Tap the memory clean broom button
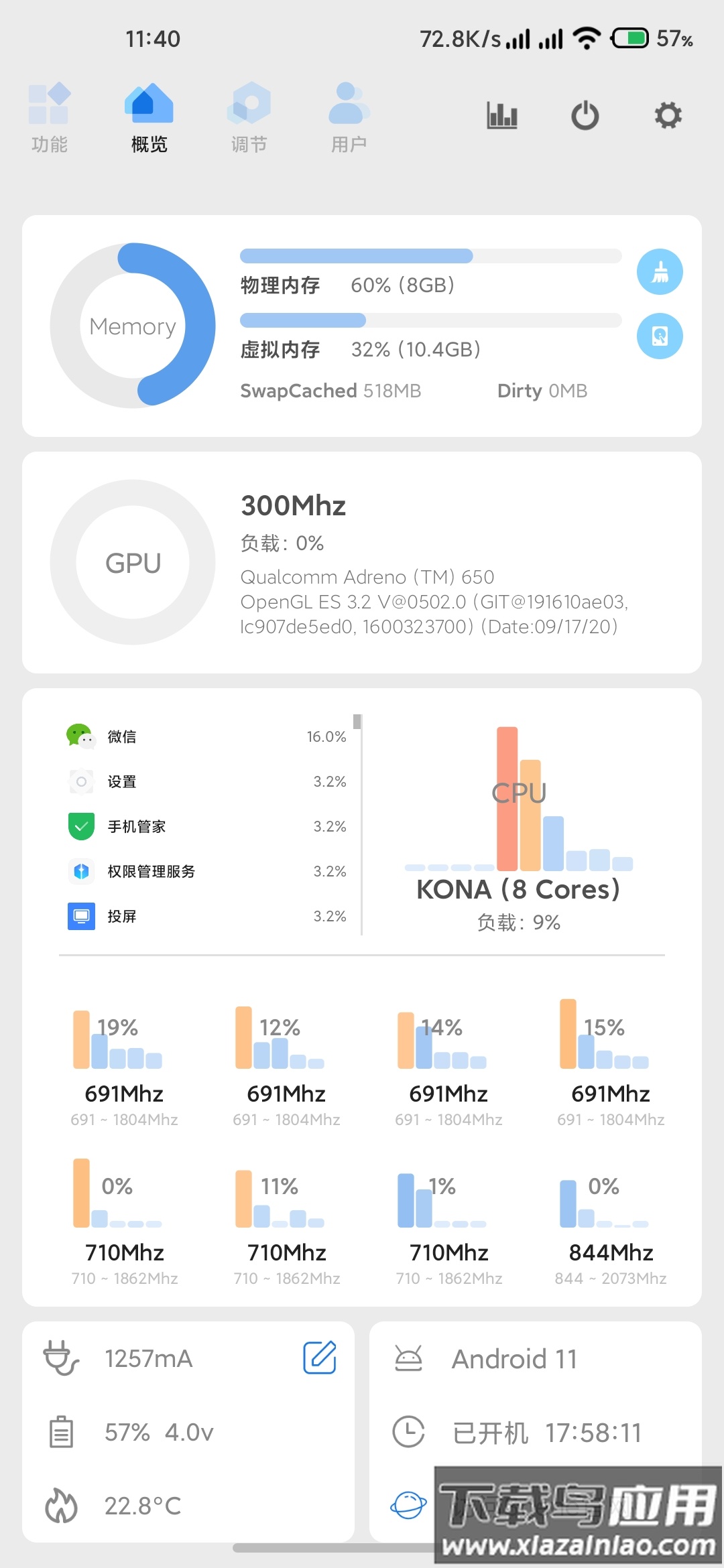724x1568 pixels. (x=660, y=272)
